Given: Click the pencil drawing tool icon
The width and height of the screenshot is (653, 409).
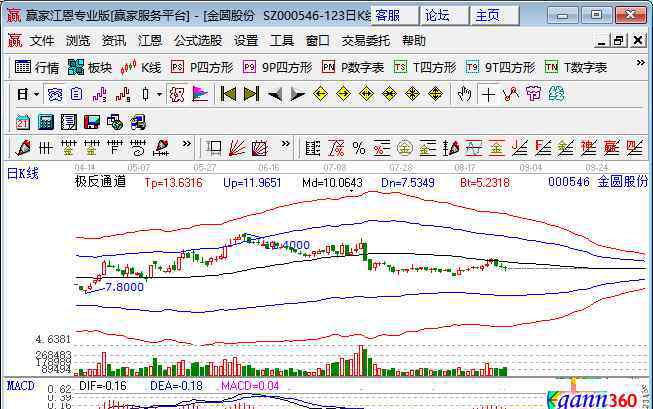Looking at the screenshot, I should pos(23,147).
